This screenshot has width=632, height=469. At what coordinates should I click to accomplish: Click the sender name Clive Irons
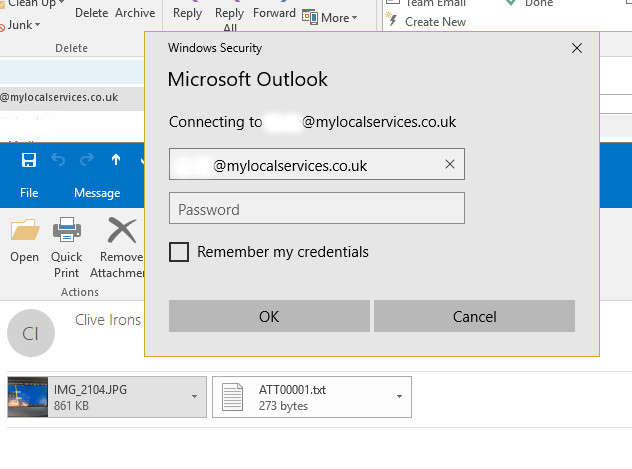click(x=108, y=320)
